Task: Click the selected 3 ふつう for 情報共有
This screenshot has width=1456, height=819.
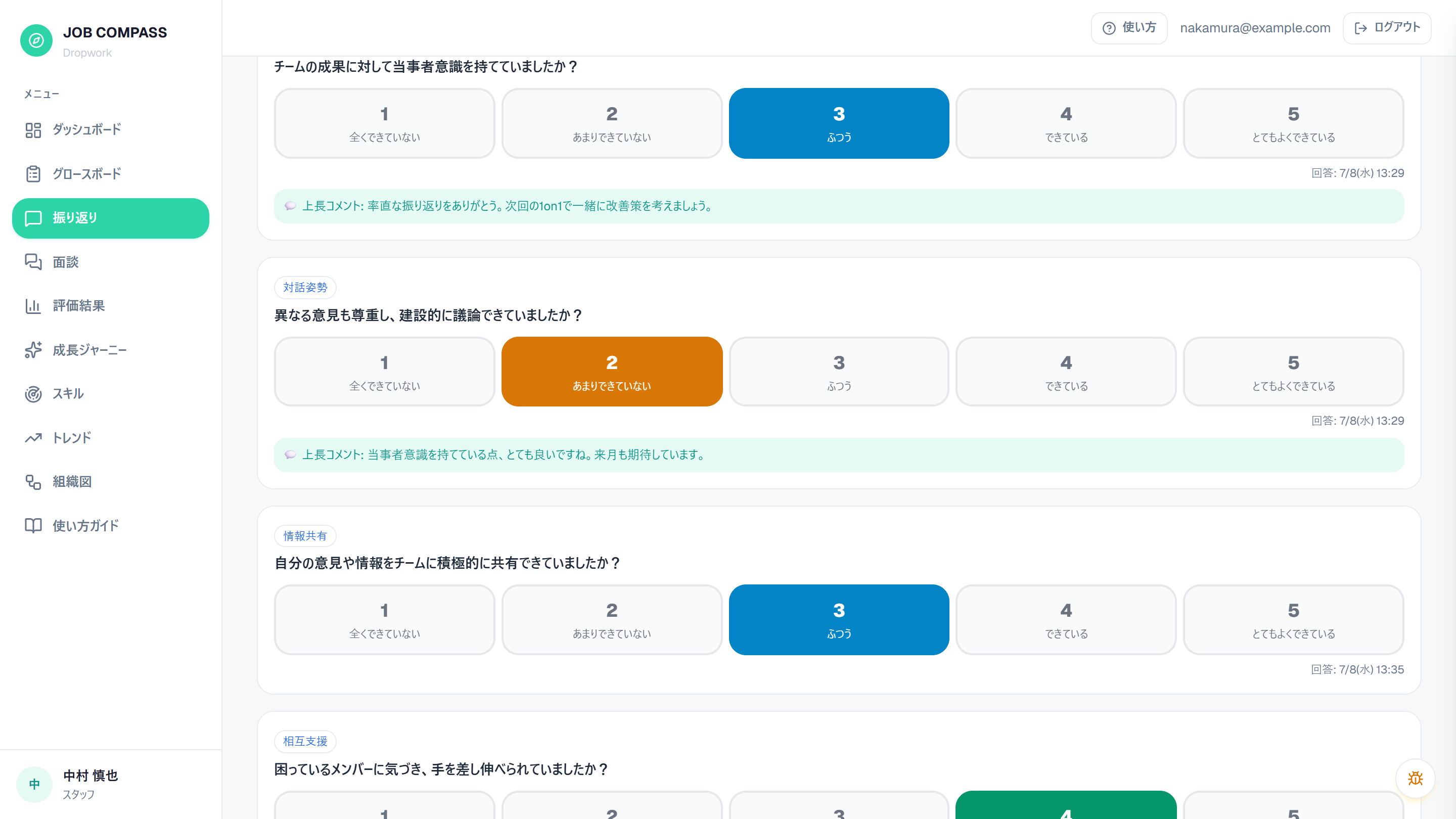Action: 839,620
